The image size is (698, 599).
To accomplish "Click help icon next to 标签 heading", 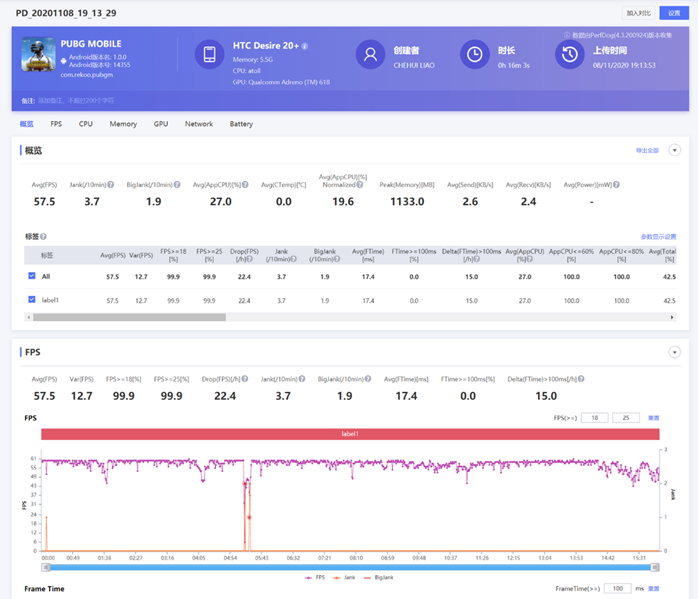I will click(43, 237).
